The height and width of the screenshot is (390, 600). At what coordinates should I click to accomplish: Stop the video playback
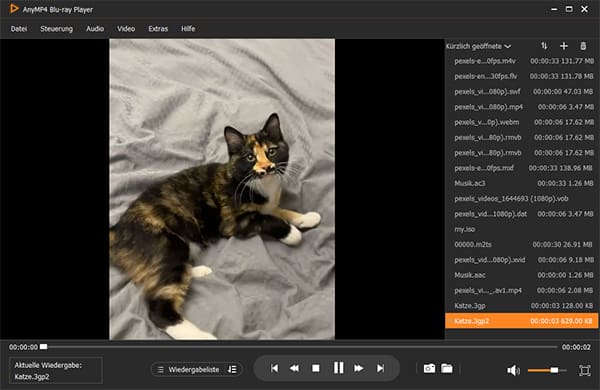[316, 368]
